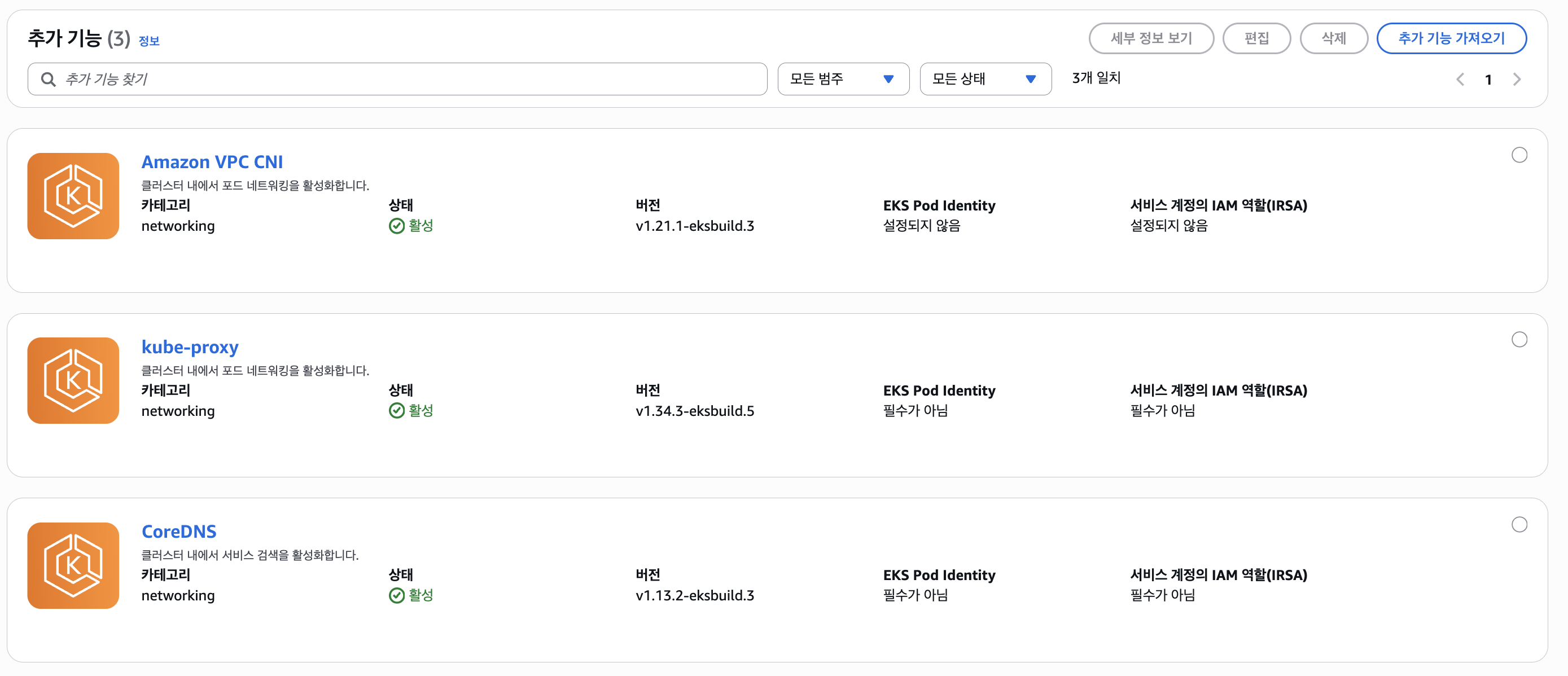This screenshot has width=1568, height=676.
Task: Click the active status checkmark for kube-proxy
Action: point(396,411)
